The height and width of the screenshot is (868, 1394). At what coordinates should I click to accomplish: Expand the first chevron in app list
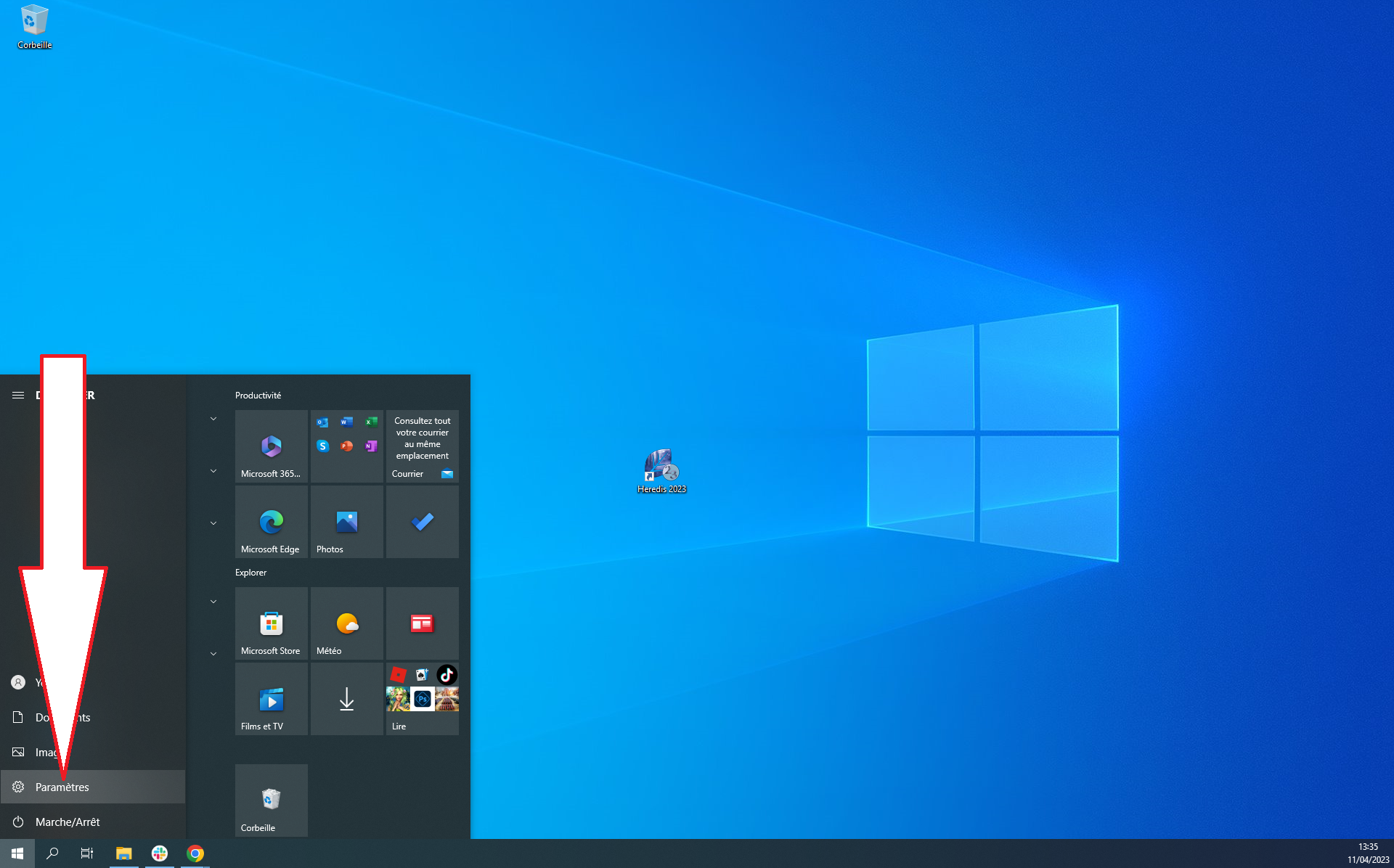pos(213,419)
